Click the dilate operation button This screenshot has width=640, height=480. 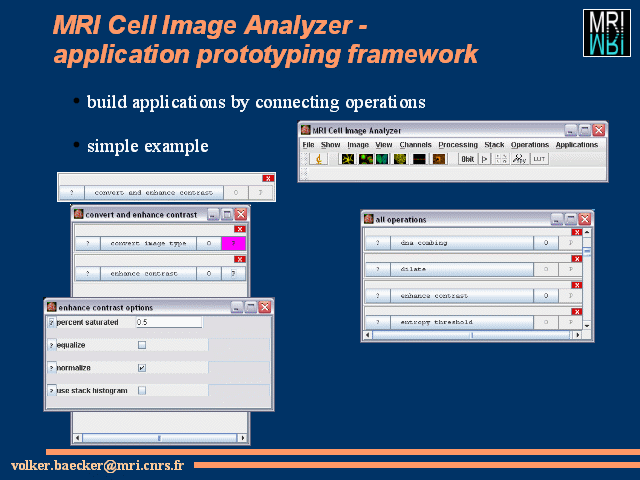[462, 269]
